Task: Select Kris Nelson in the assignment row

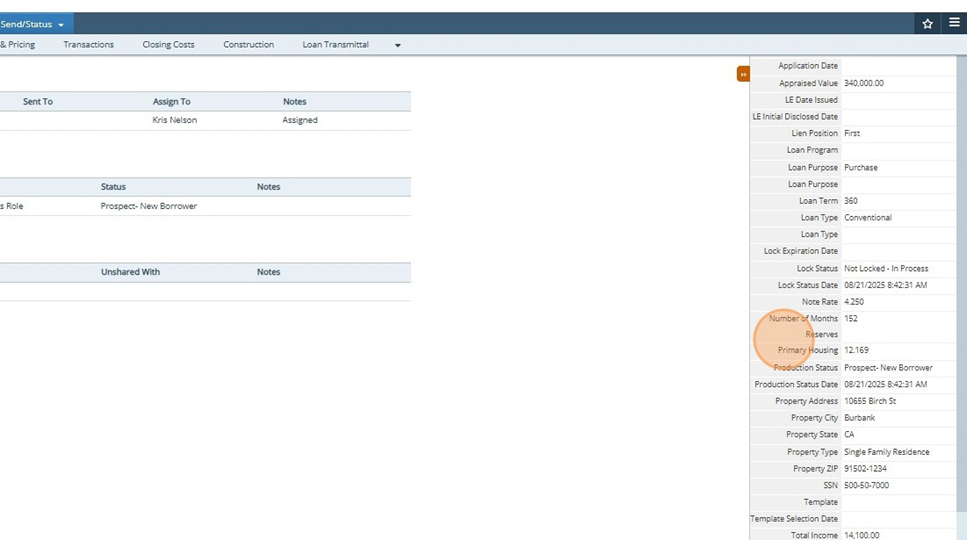Action: tap(174, 120)
